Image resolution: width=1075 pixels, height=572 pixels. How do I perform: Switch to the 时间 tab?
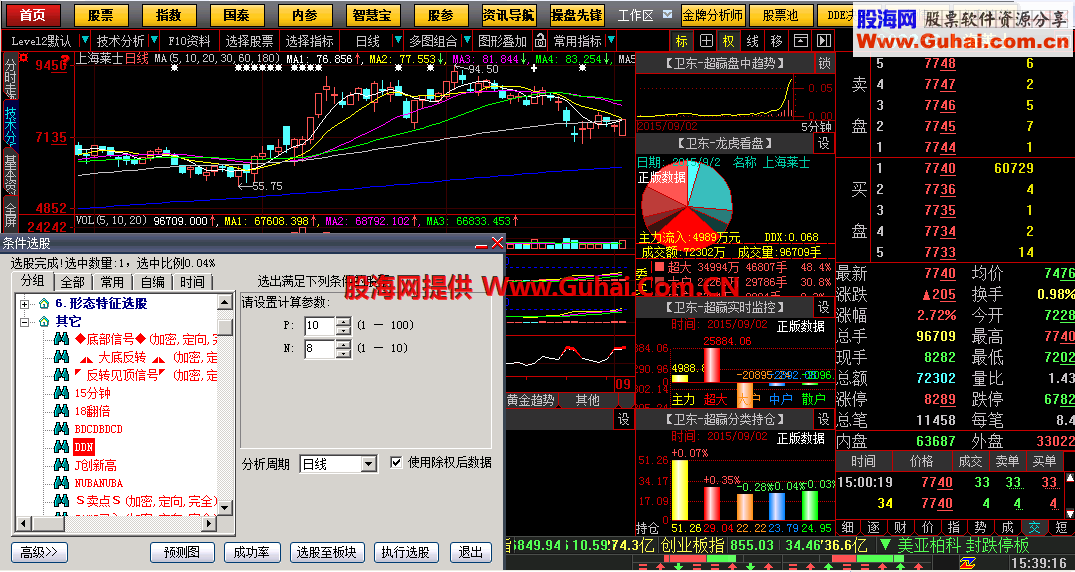pos(192,281)
